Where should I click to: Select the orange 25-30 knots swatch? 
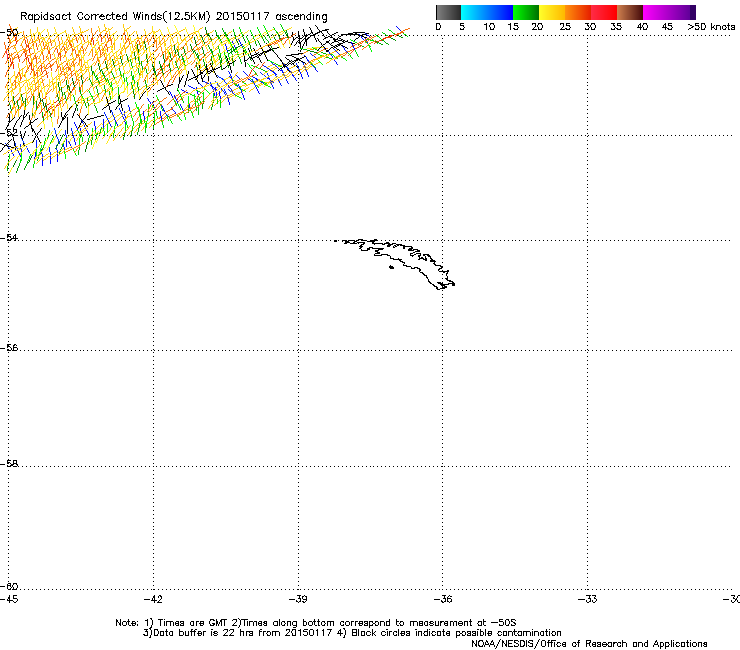point(578,12)
